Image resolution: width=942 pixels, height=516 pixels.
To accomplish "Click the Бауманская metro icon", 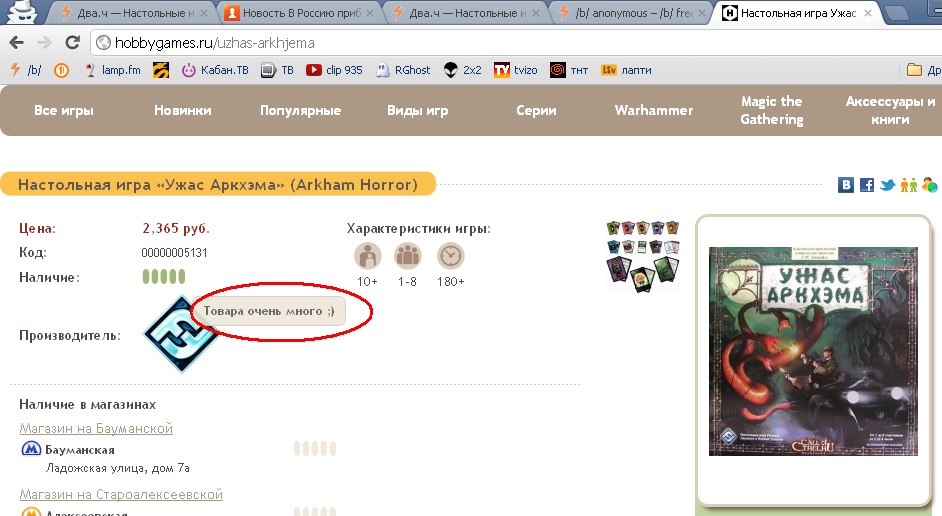I will 31,449.
